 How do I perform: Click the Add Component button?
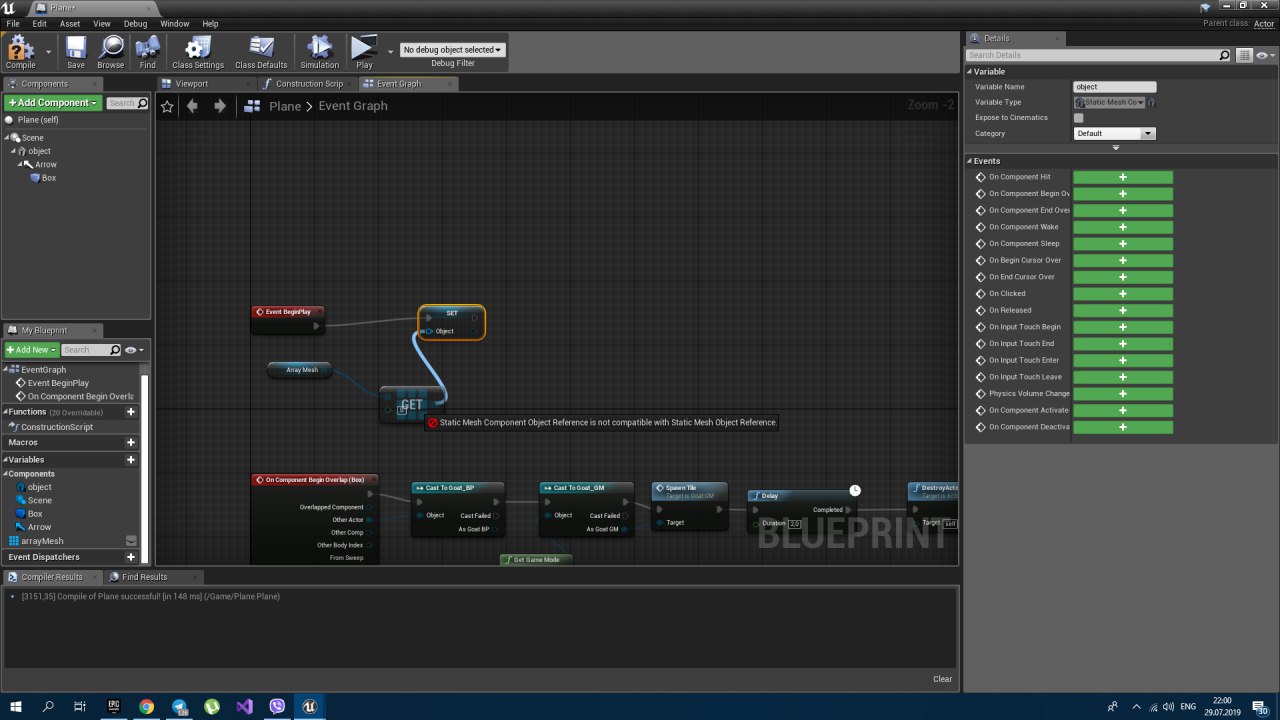click(x=53, y=103)
